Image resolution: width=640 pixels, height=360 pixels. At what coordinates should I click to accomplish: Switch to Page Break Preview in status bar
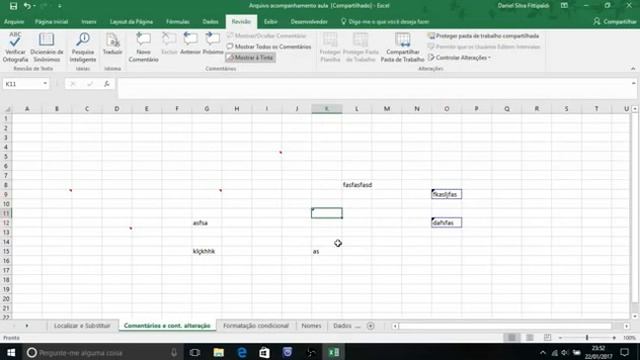coord(547,338)
